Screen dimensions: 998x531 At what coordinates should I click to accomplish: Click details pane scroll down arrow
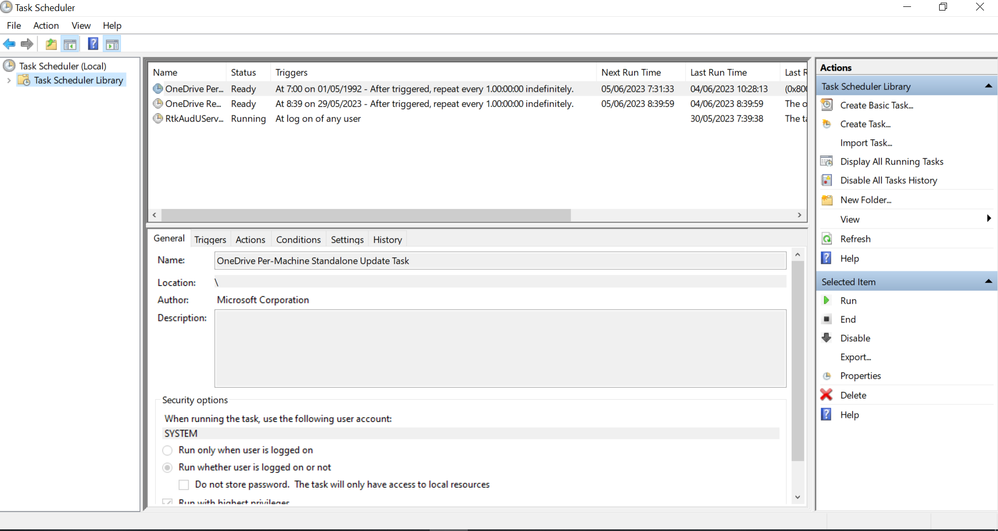coord(798,497)
